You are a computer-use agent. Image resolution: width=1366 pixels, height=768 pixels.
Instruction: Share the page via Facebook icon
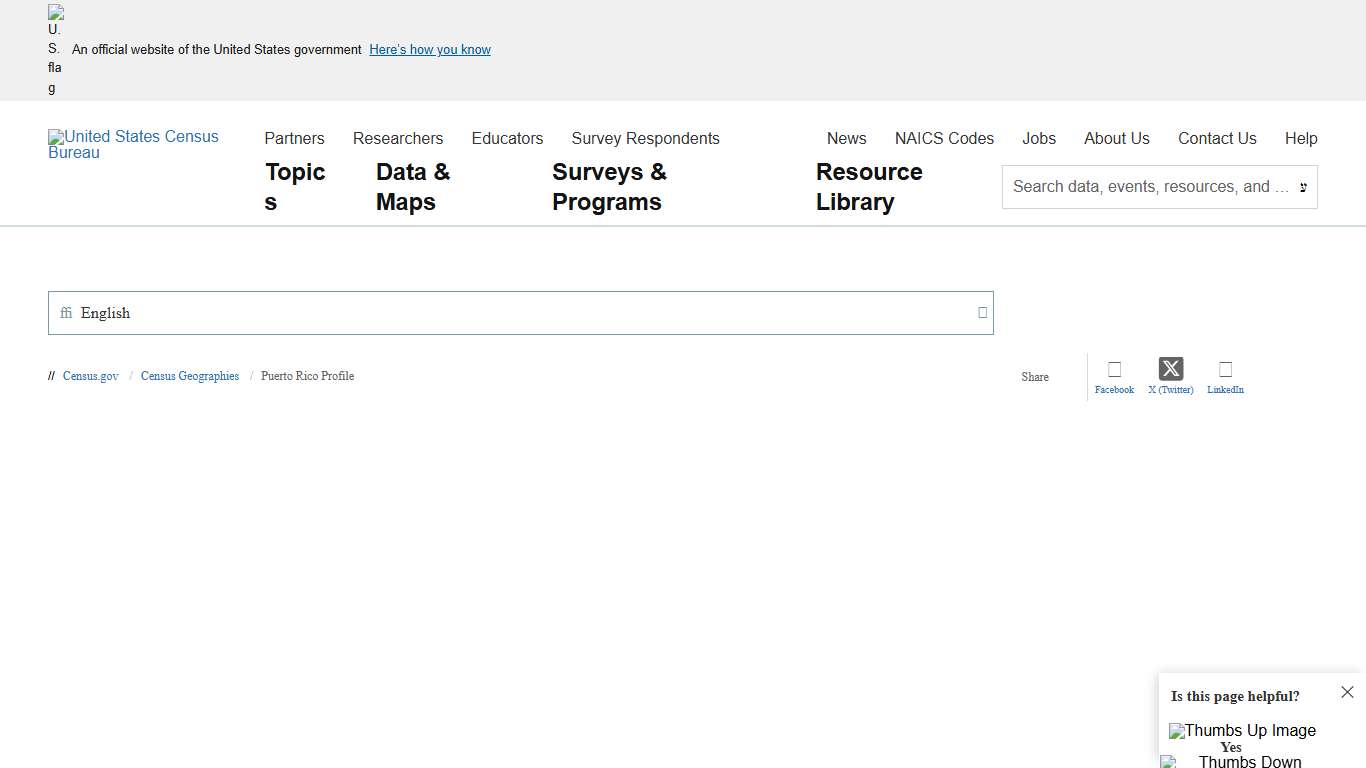1114,370
